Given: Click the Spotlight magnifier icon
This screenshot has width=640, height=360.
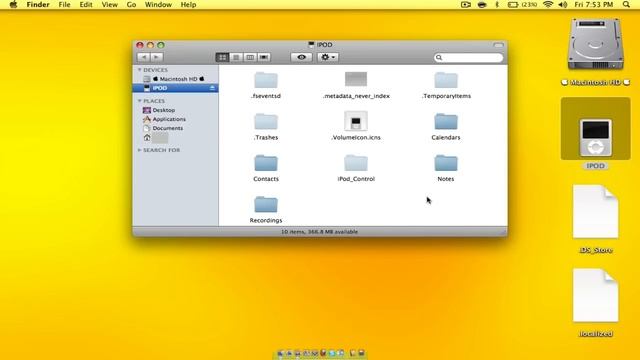Looking at the screenshot, I should [626, 4].
